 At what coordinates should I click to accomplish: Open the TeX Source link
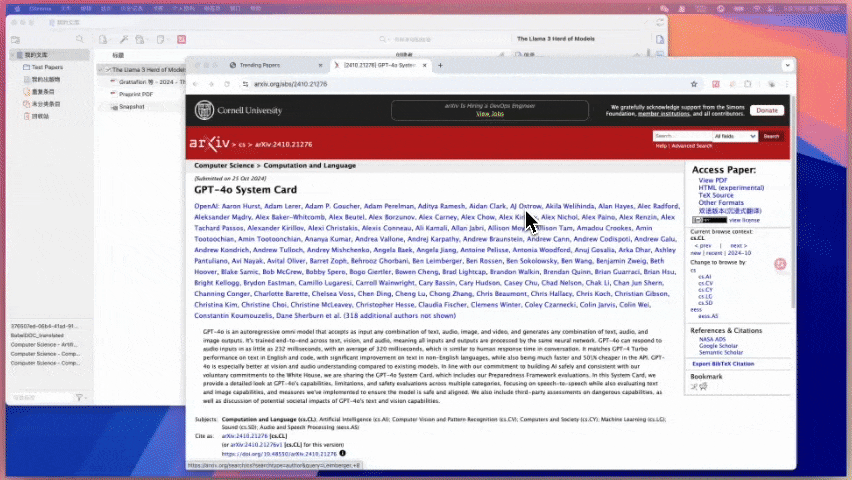click(716, 195)
